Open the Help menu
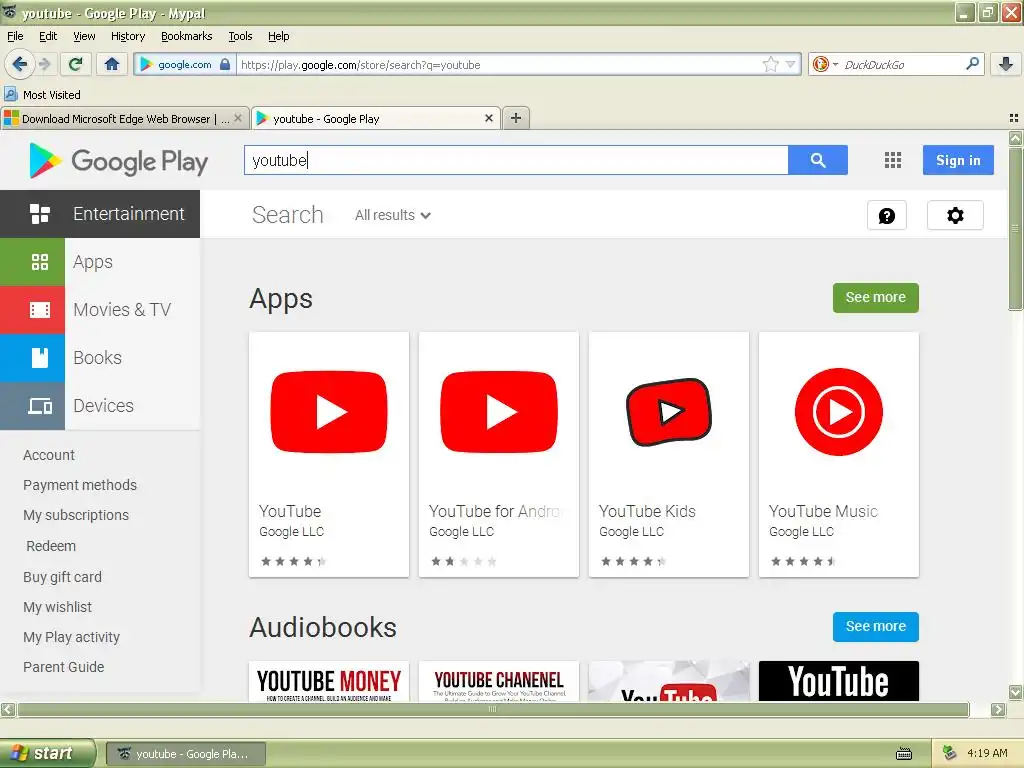This screenshot has height=768, width=1024. click(278, 36)
